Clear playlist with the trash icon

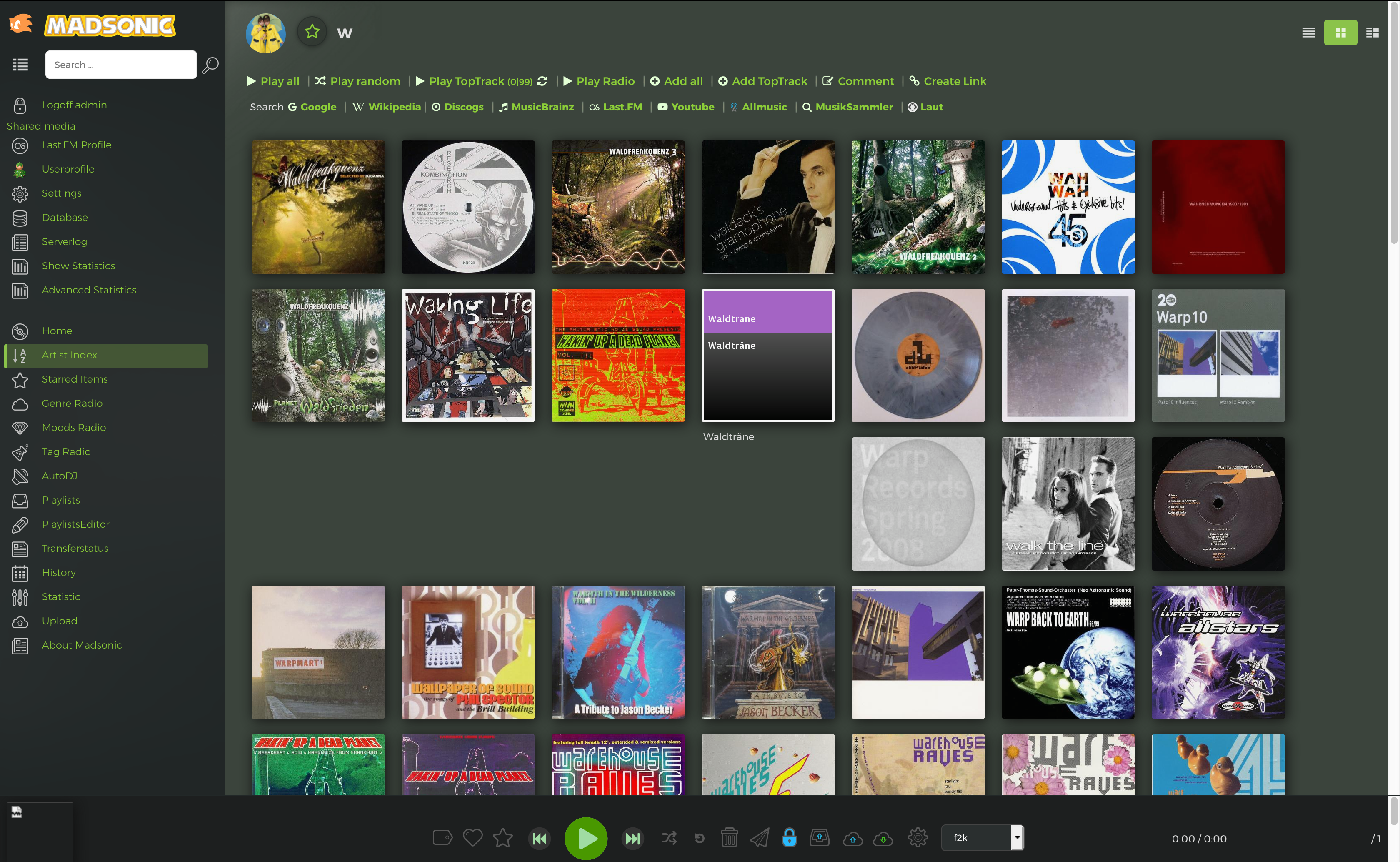click(x=729, y=838)
